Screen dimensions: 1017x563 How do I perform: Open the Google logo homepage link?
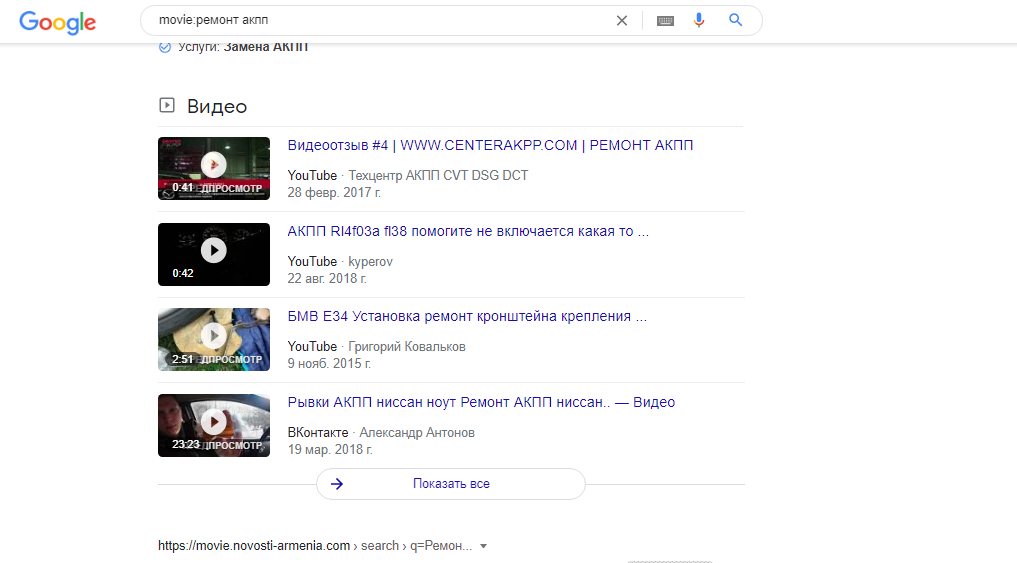(58, 23)
